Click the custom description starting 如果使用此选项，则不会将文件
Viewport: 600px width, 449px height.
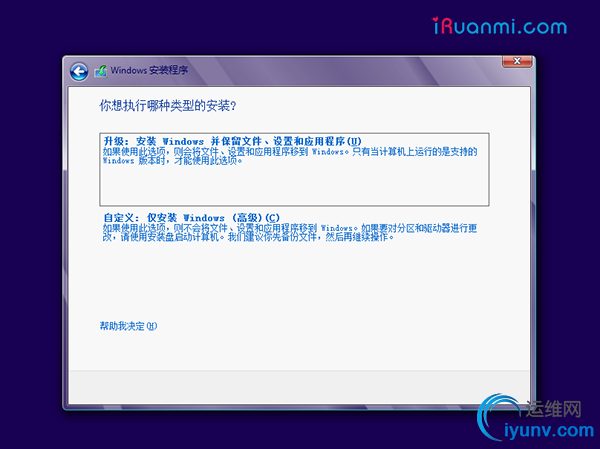point(290,233)
